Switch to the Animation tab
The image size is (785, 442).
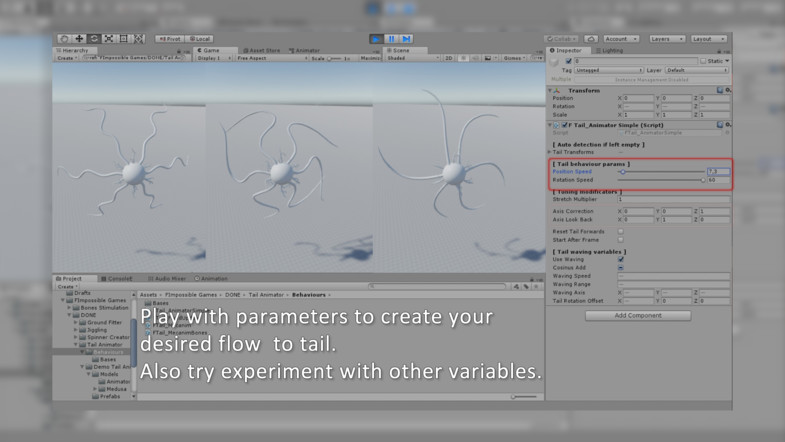pyautogui.click(x=211, y=278)
